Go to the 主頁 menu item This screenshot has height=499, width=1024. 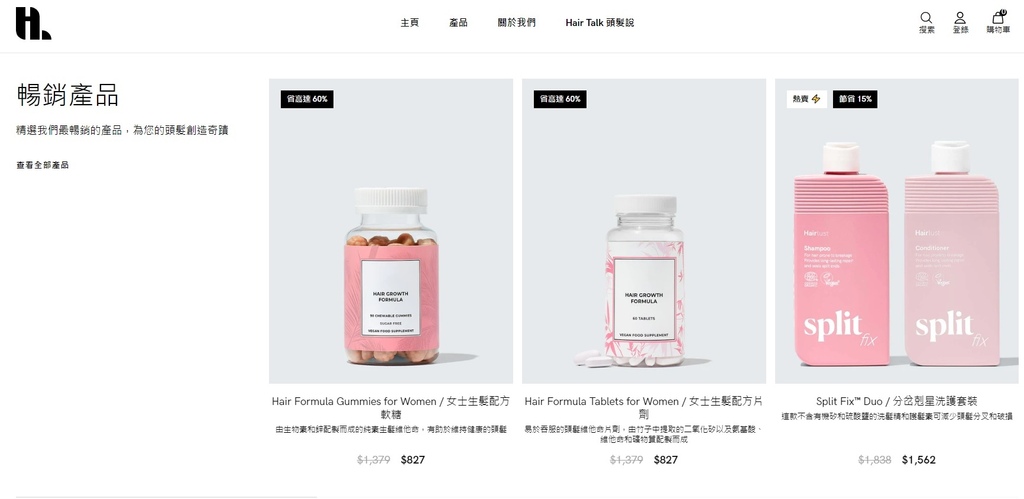(x=409, y=23)
